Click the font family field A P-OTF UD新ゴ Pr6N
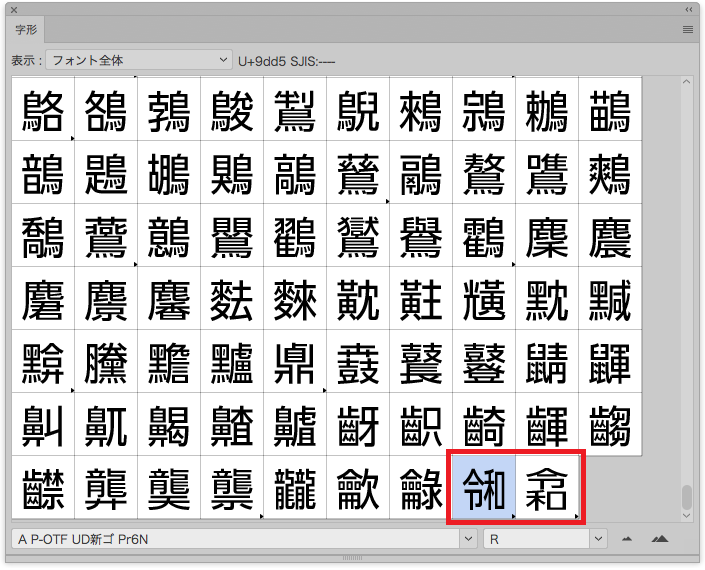Screen dimensions: 705x570 (236, 539)
